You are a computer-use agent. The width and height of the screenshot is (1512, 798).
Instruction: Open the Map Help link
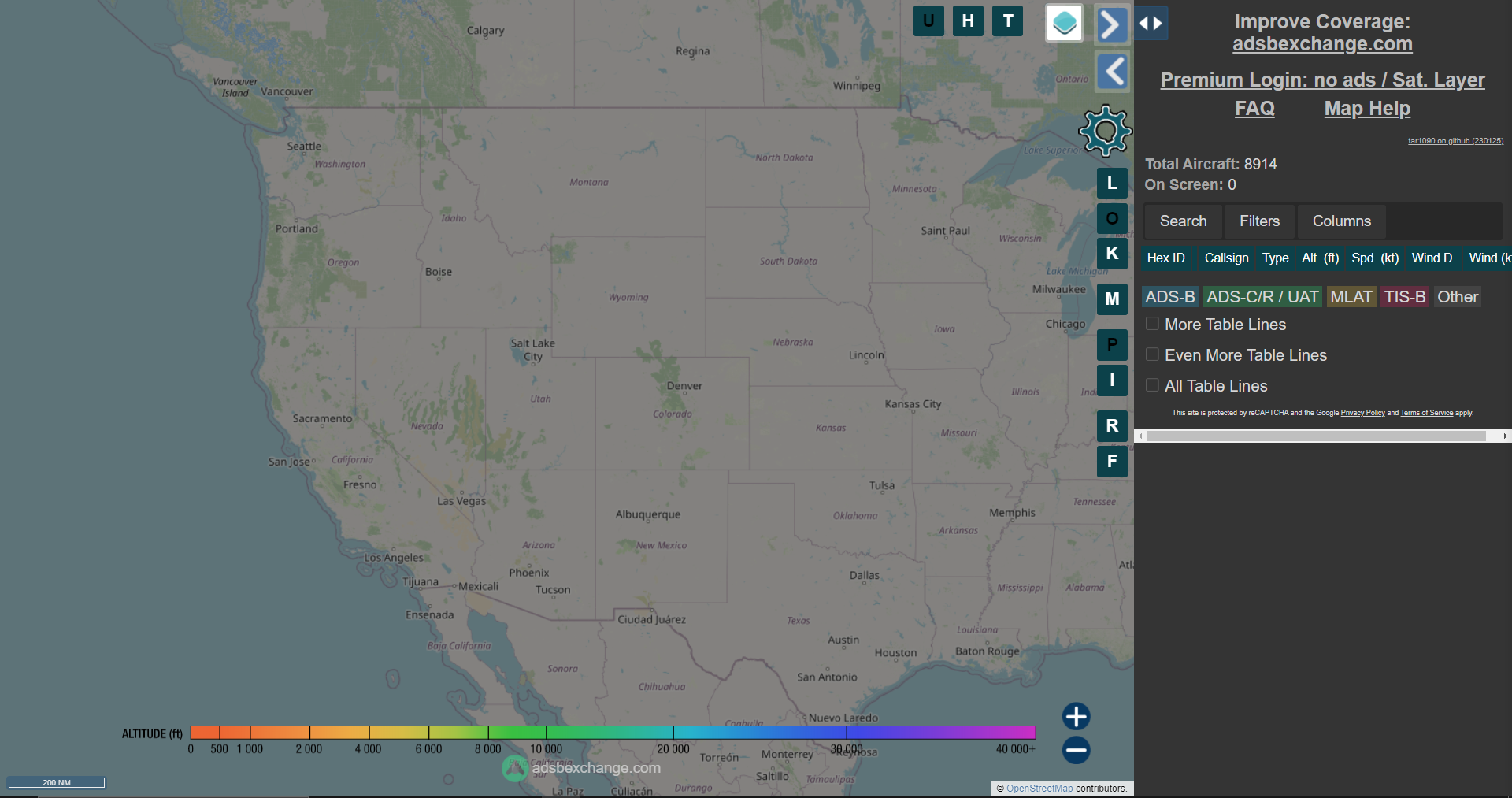[1367, 109]
